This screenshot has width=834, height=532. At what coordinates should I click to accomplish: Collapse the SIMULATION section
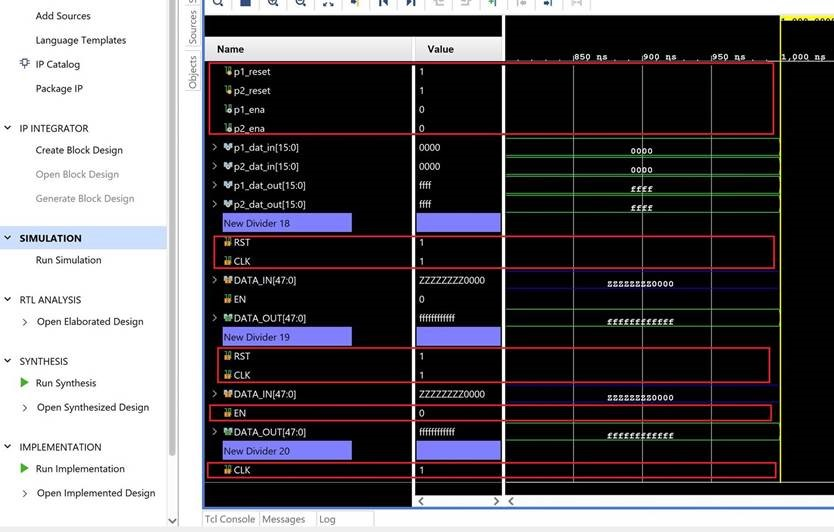[x=9, y=238]
